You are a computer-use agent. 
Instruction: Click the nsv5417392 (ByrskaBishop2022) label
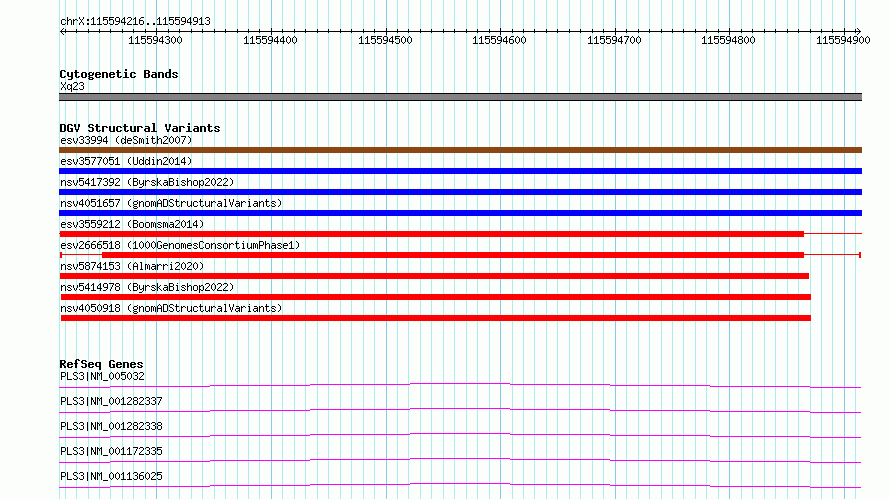point(147,182)
